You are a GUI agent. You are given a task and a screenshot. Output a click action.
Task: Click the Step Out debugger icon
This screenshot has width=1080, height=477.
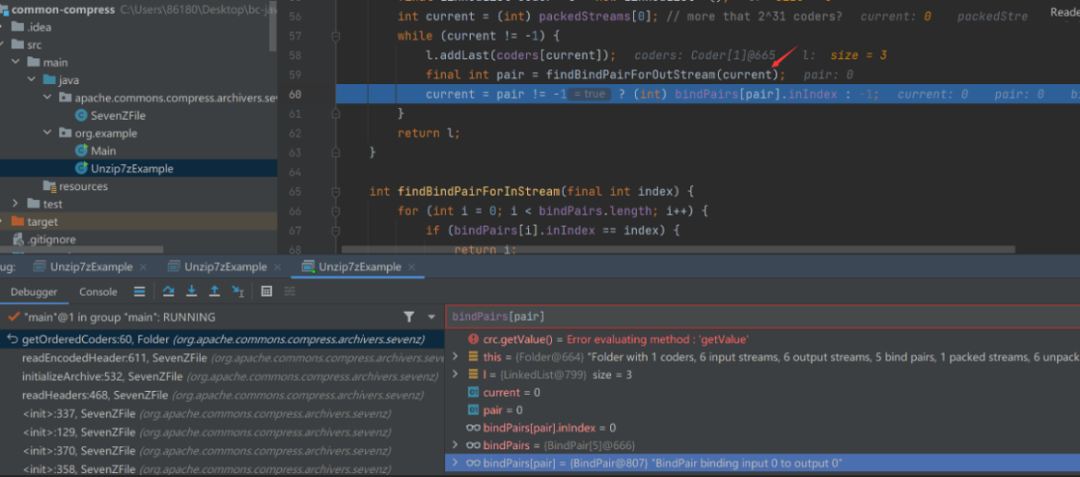214,292
